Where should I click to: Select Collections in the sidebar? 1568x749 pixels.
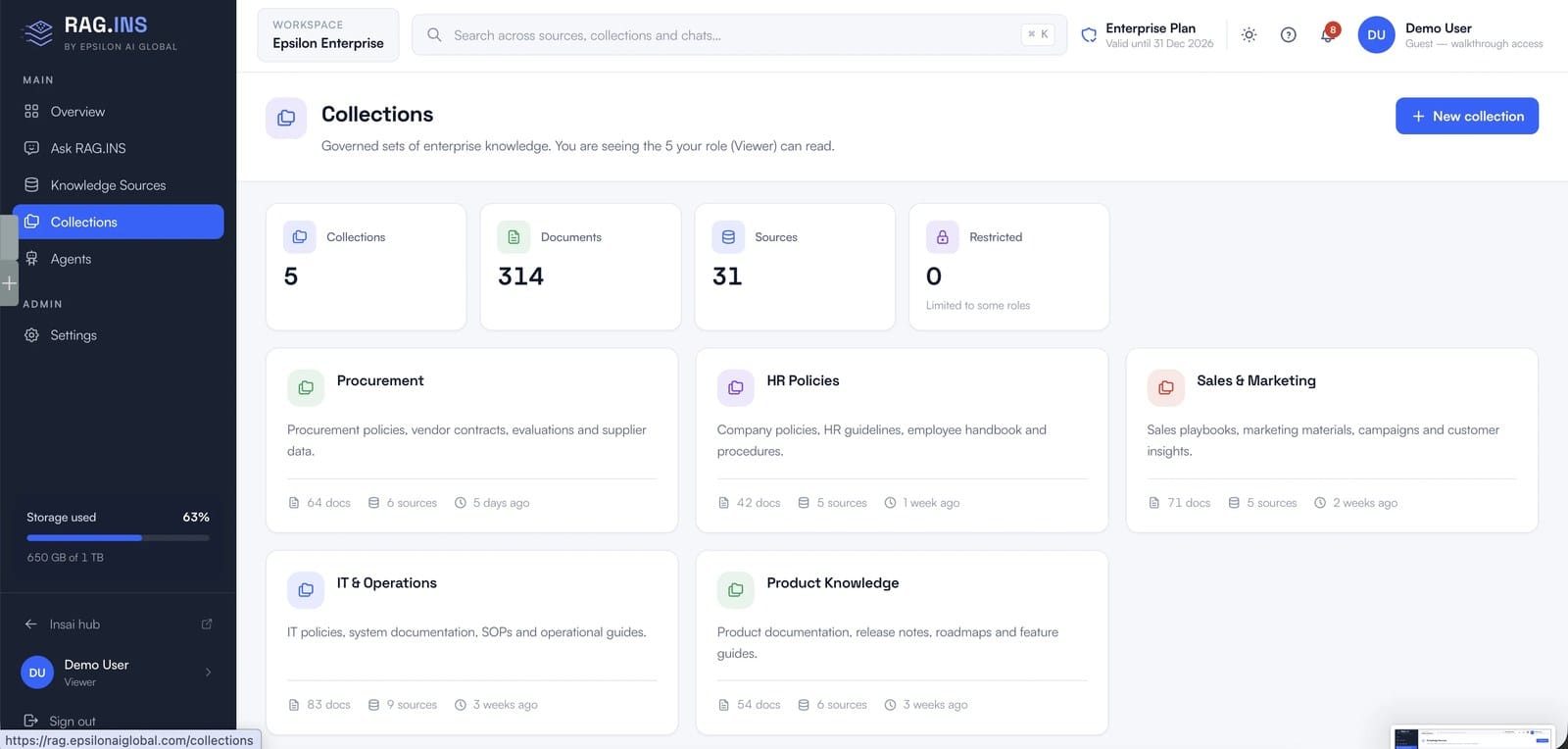click(118, 222)
